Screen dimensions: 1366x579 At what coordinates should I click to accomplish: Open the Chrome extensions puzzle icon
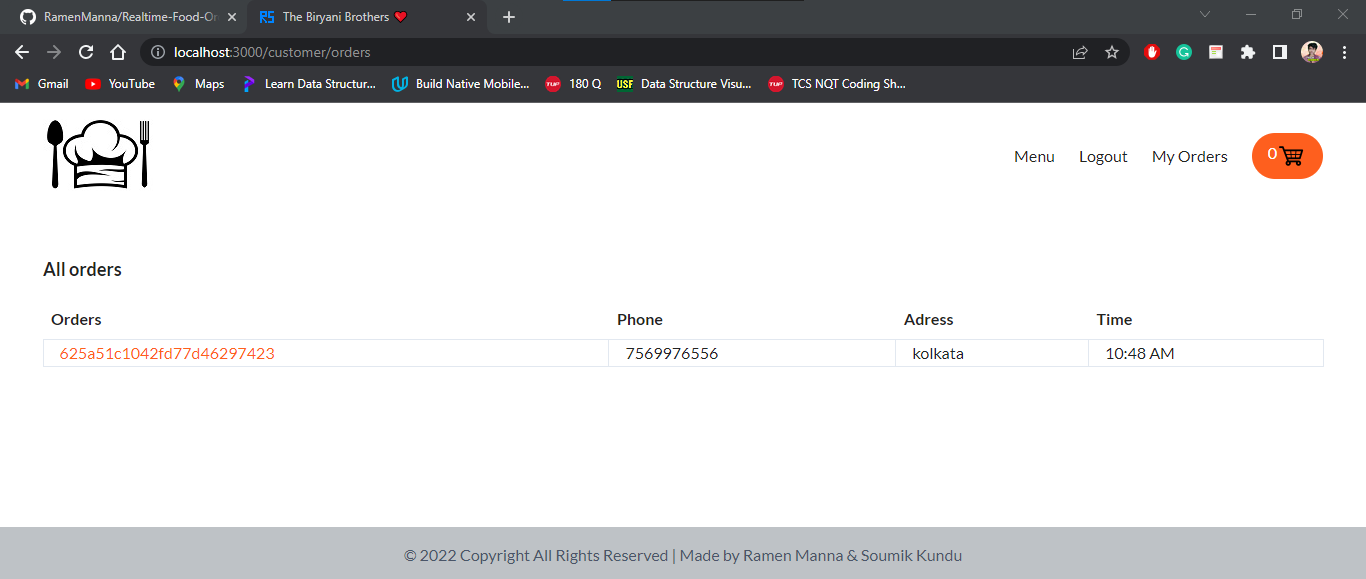(1247, 51)
